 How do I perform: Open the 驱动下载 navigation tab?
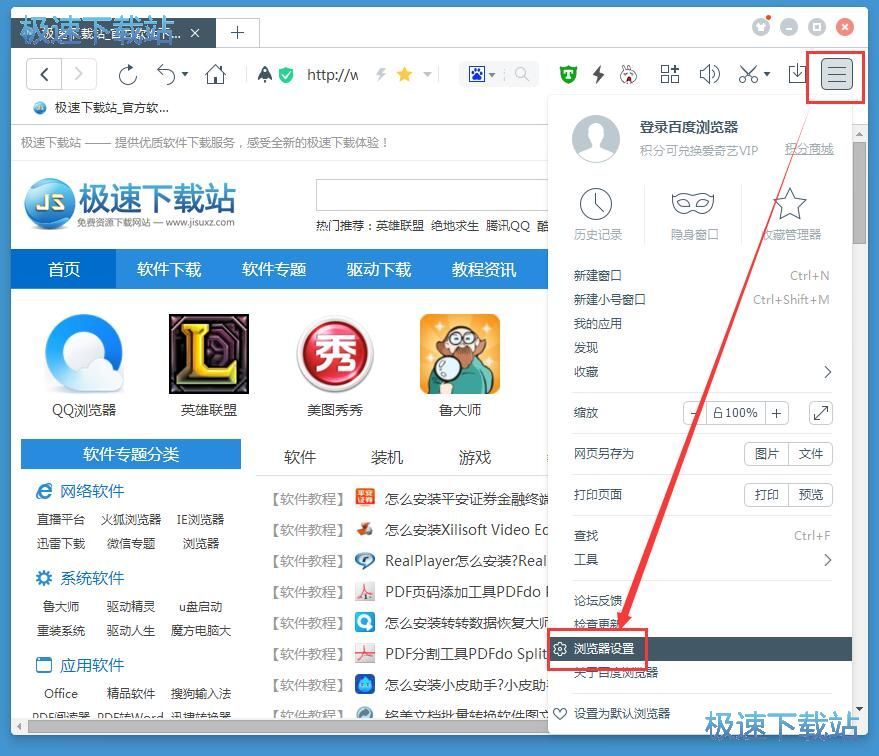(x=379, y=270)
